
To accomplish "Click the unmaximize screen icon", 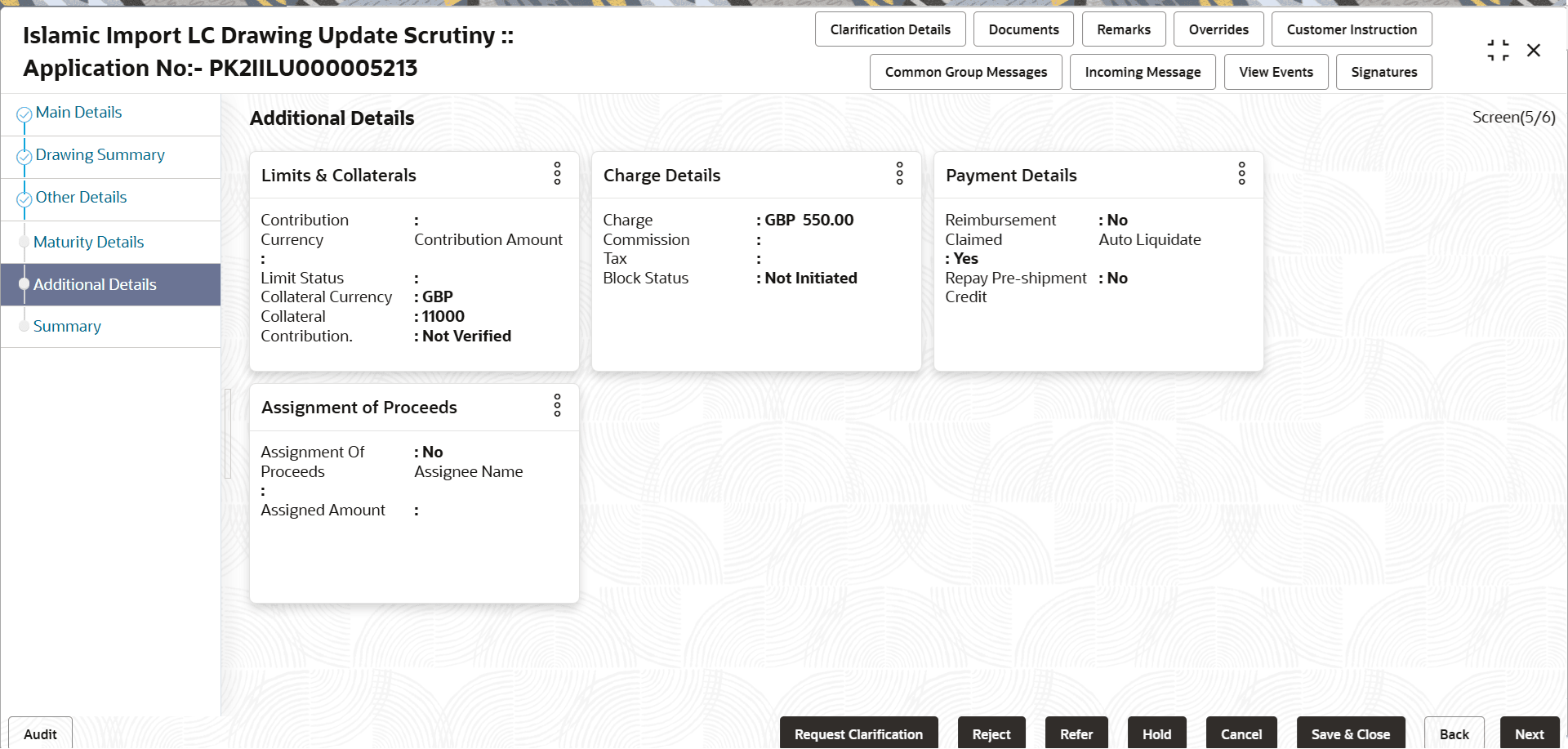I will pyautogui.click(x=1498, y=50).
